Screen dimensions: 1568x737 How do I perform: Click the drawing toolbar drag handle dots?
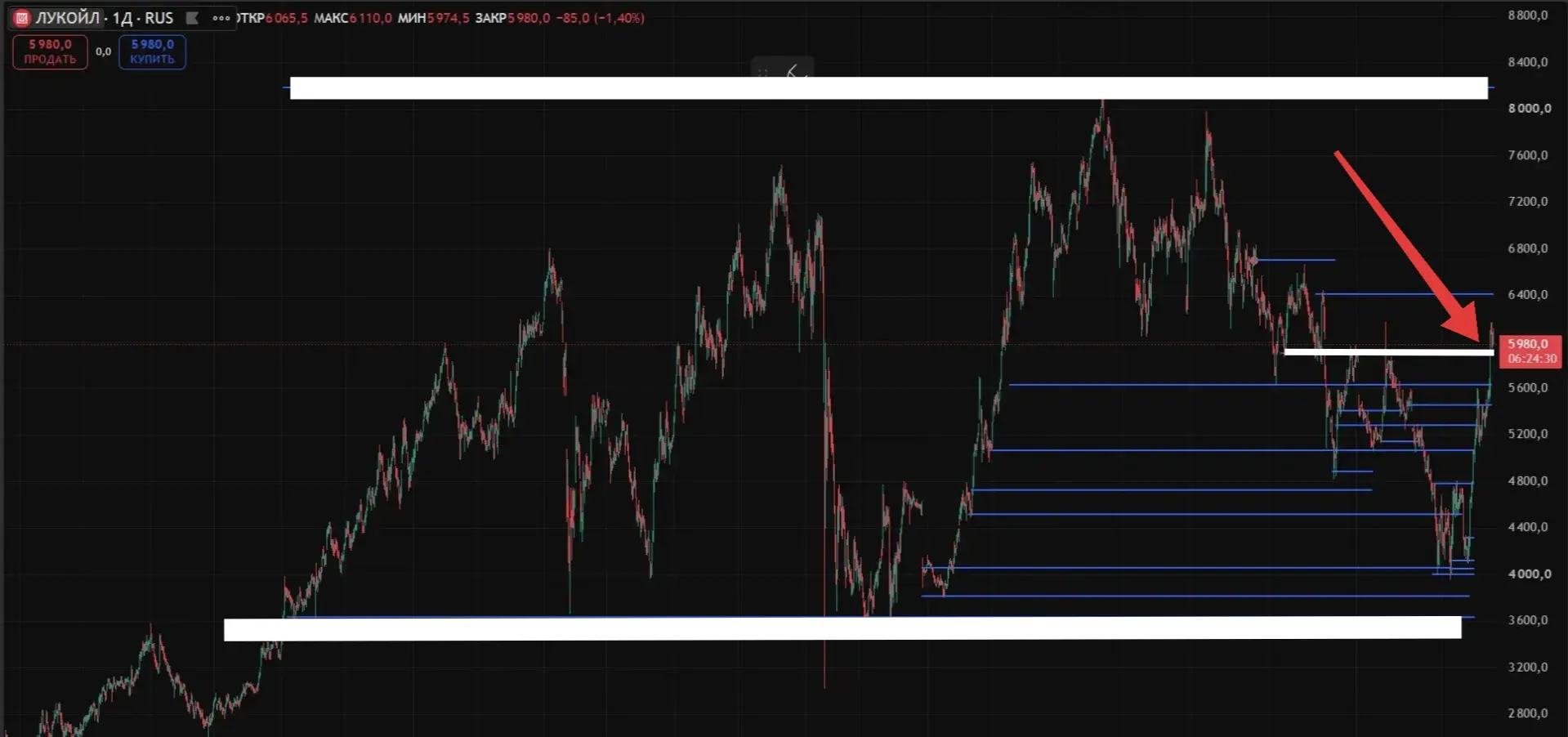point(763,73)
